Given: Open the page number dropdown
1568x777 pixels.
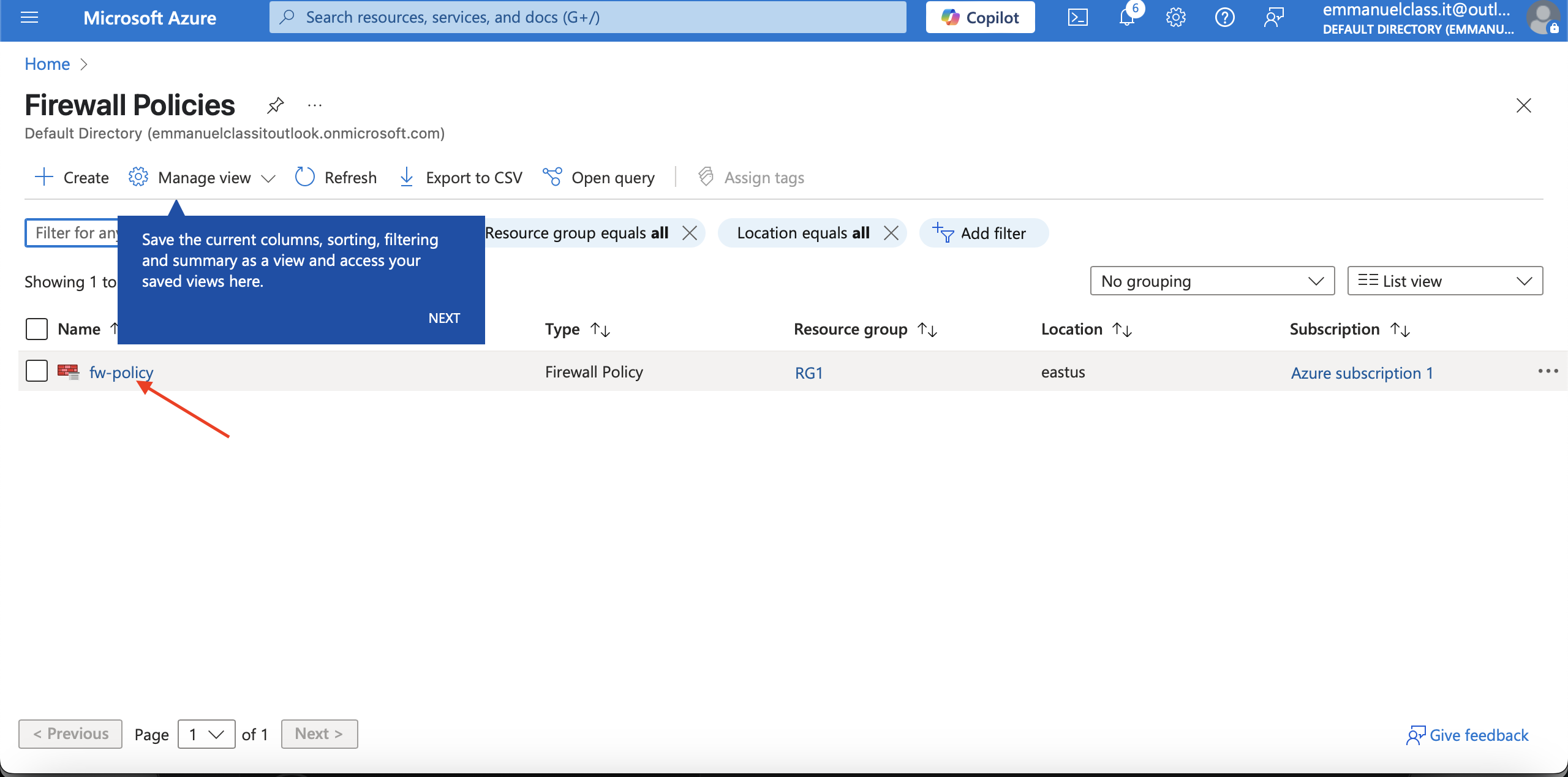Looking at the screenshot, I should tap(206, 734).
